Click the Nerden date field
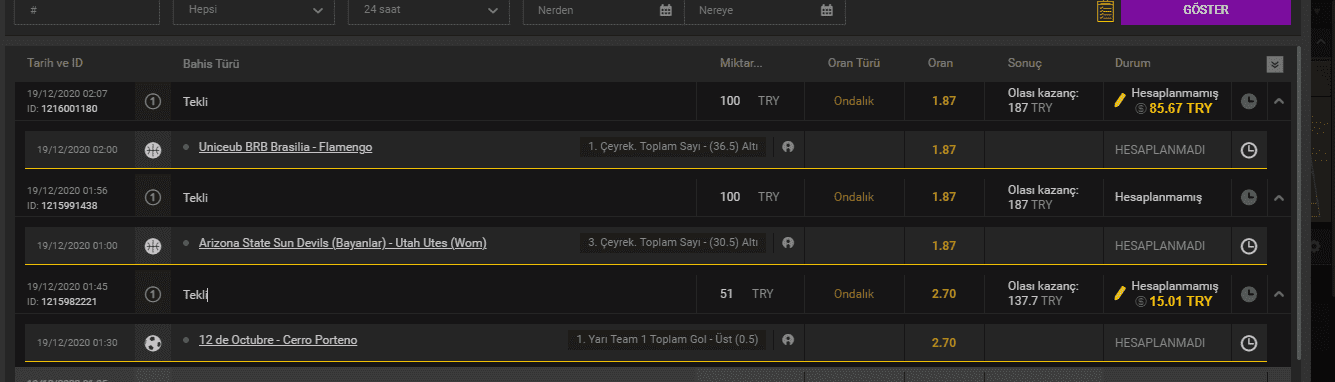Screen dimensions: 1335x382 [x=603, y=11]
